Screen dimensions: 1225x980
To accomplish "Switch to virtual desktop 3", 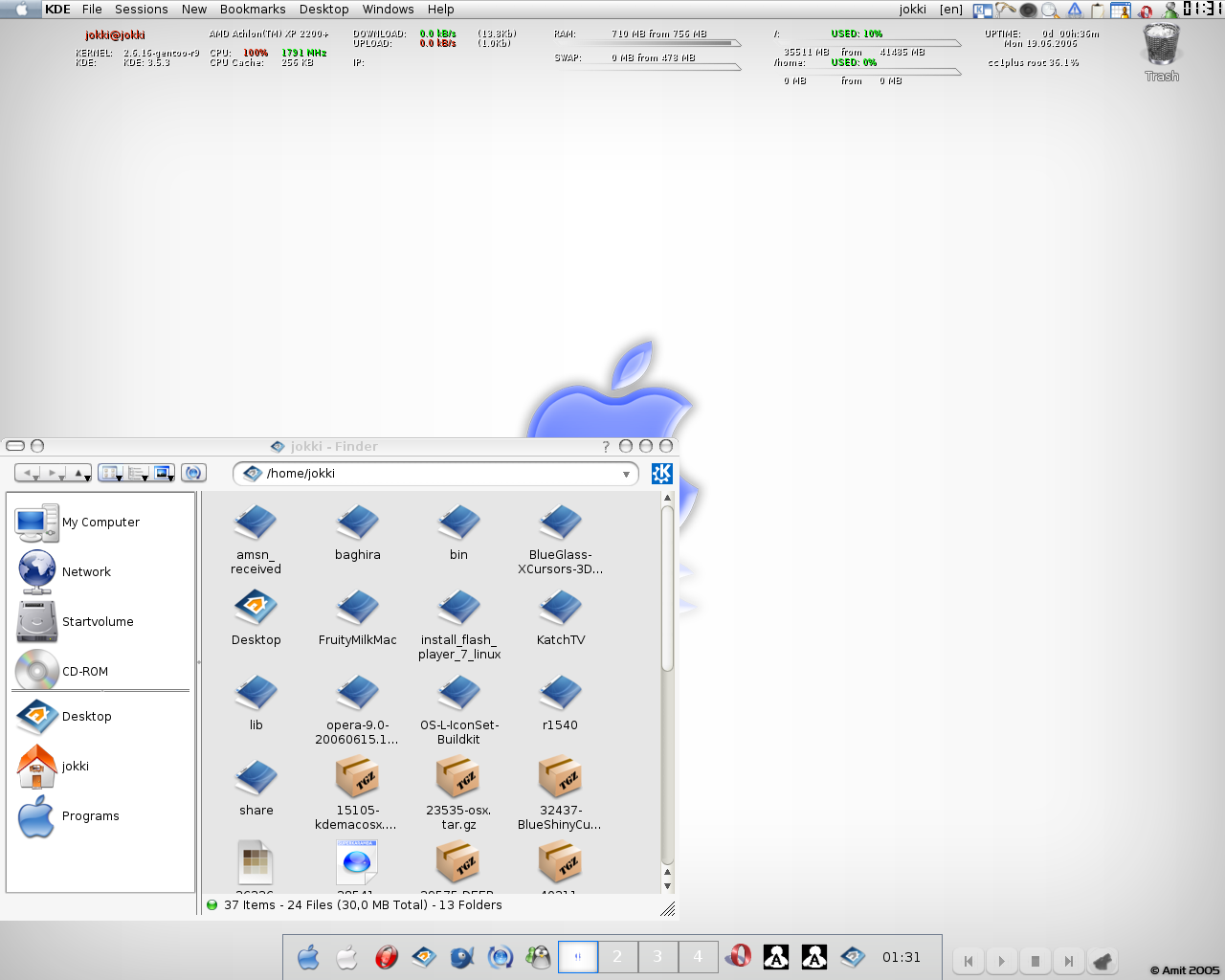I will click(658, 957).
